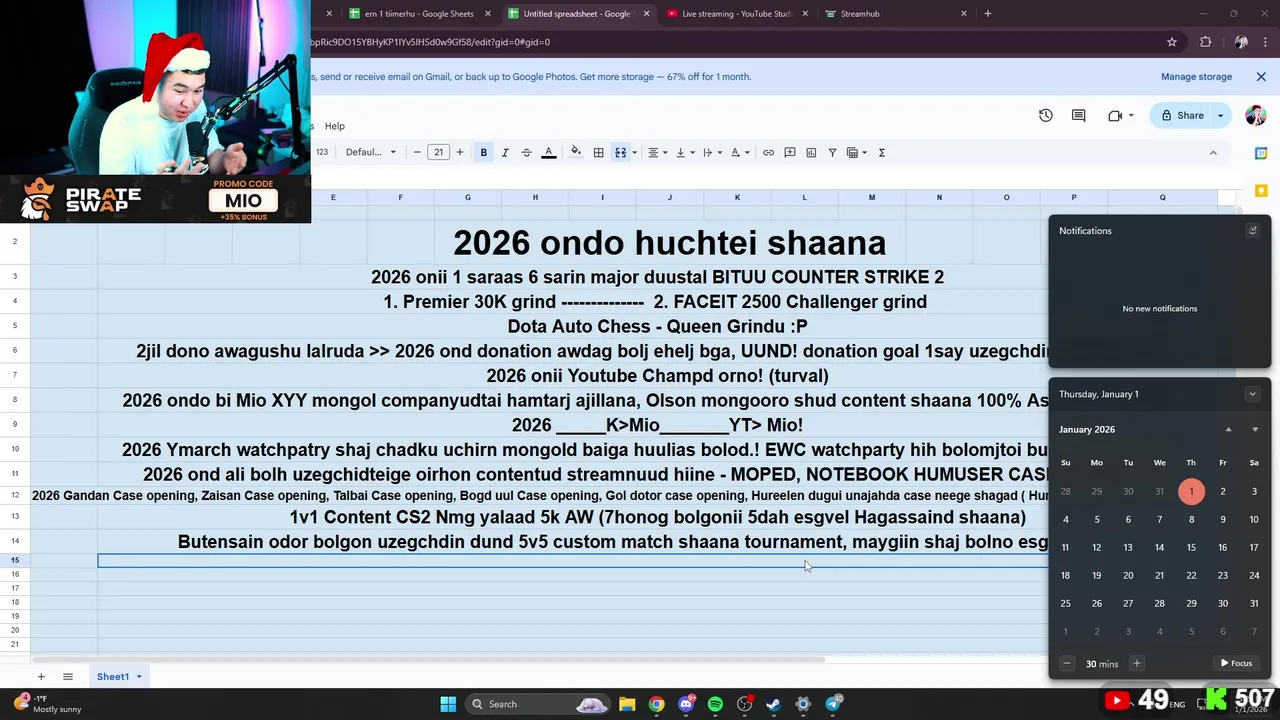Create a filter with toolbar icon
Image resolution: width=1280 pixels, height=720 pixels.
point(832,152)
